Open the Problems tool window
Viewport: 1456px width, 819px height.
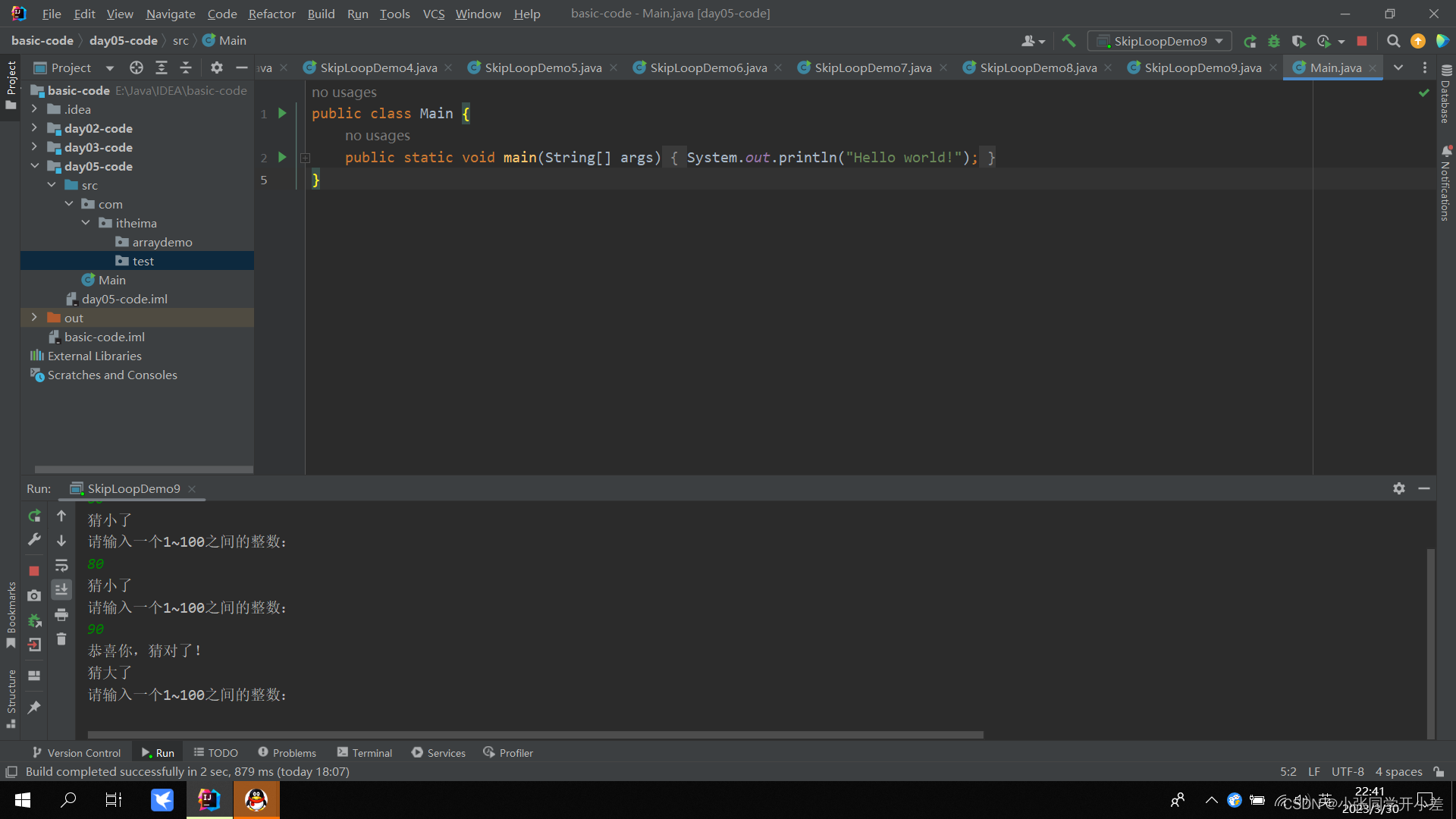[287, 752]
